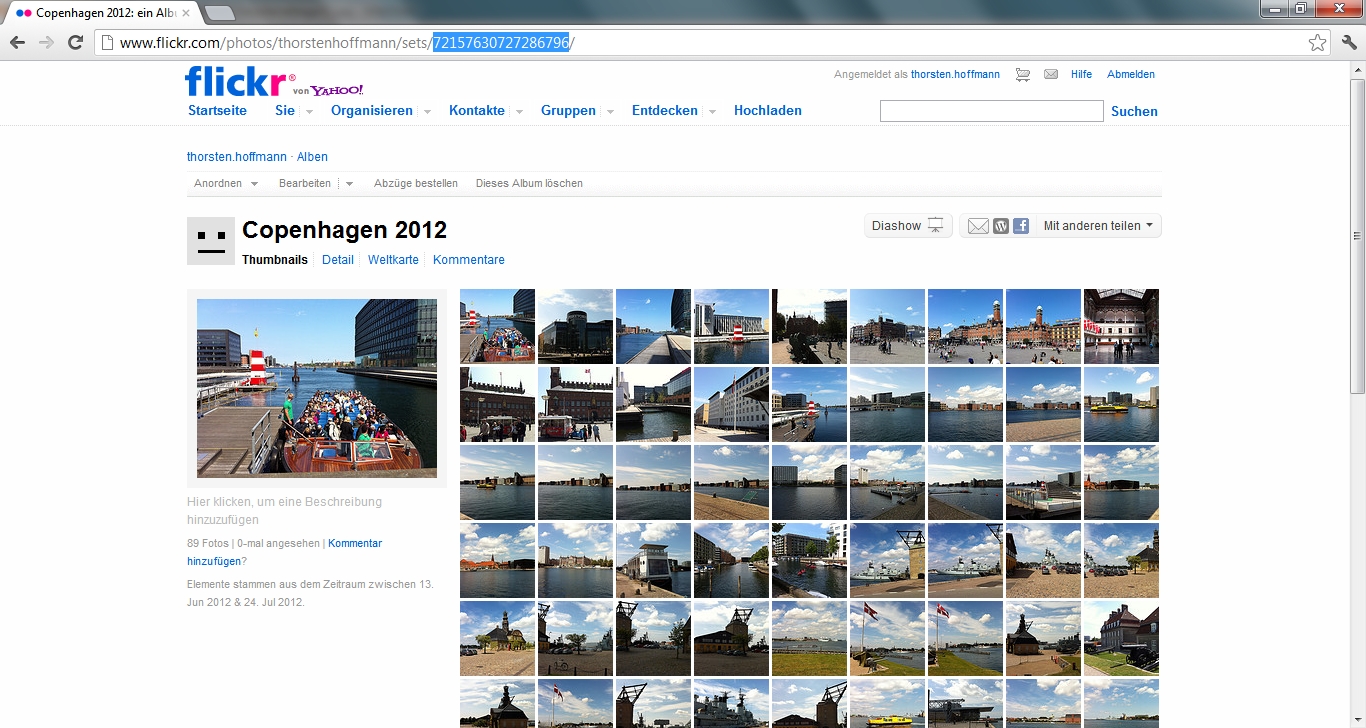Expand the arrow next to Bearbeiten
1366x728 pixels.
(349, 184)
